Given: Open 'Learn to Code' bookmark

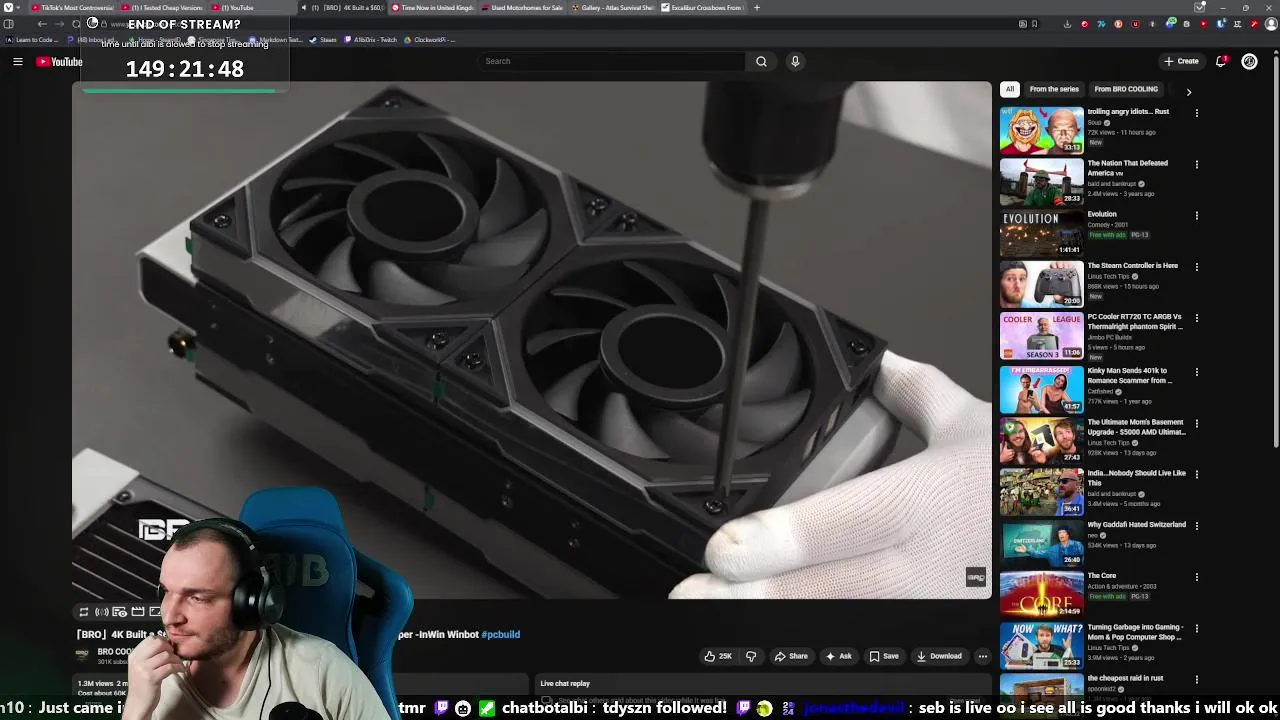Looking at the screenshot, I should pyautogui.click(x=31, y=40).
